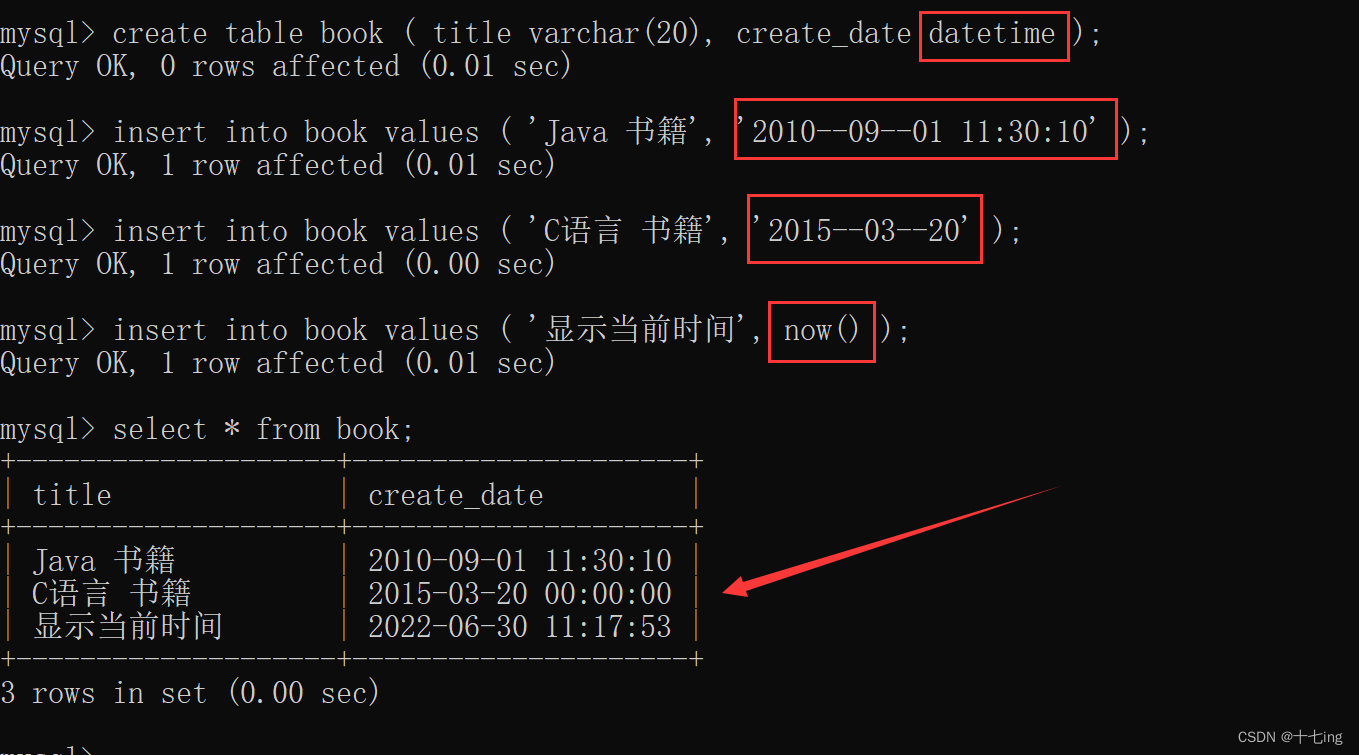Click the '2010-09-01 11:30:10' result cell
This screenshot has height=755, width=1359.
coord(520,560)
